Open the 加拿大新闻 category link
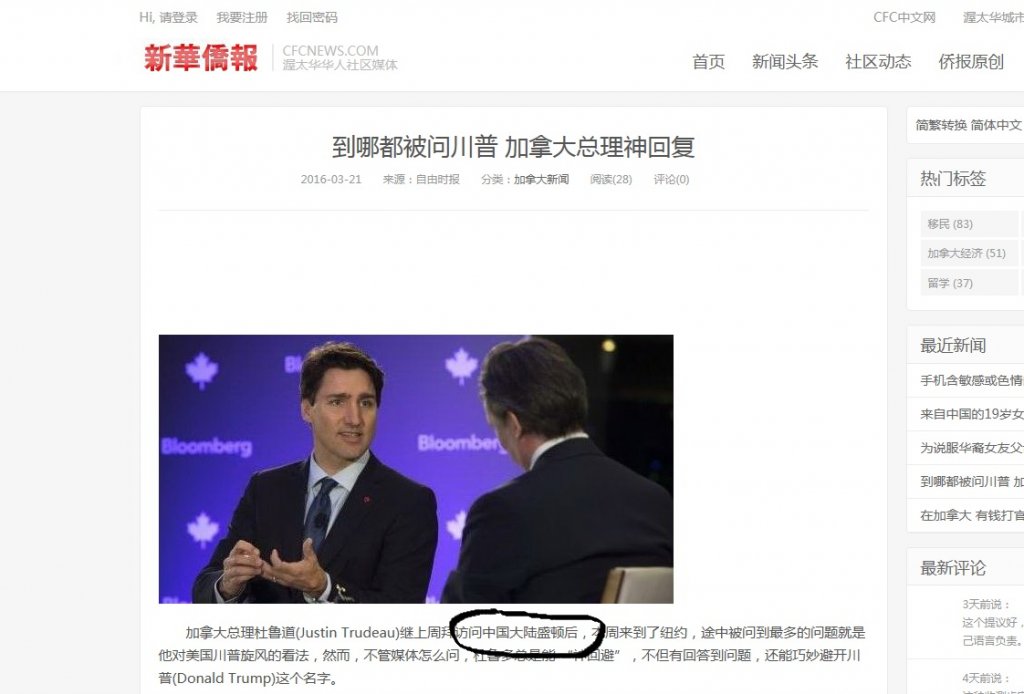Image resolution: width=1024 pixels, height=694 pixels. [541, 180]
